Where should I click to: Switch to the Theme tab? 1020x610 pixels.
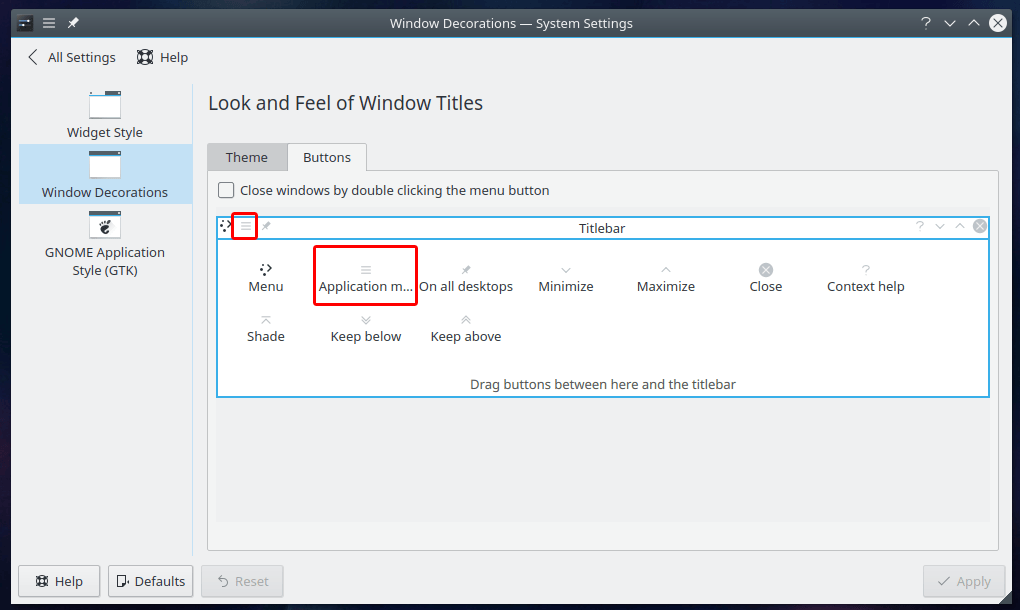click(247, 157)
